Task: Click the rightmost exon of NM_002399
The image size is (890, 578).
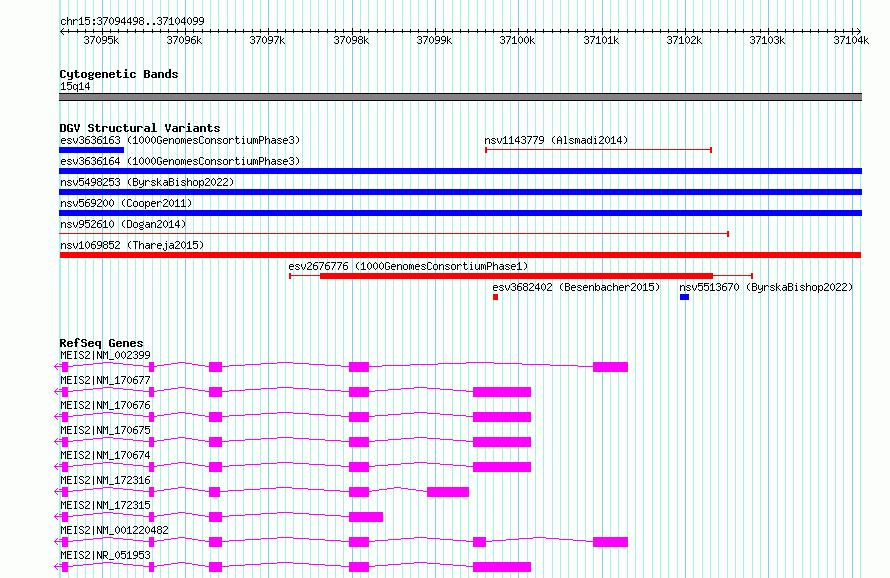Action: [x=611, y=367]
